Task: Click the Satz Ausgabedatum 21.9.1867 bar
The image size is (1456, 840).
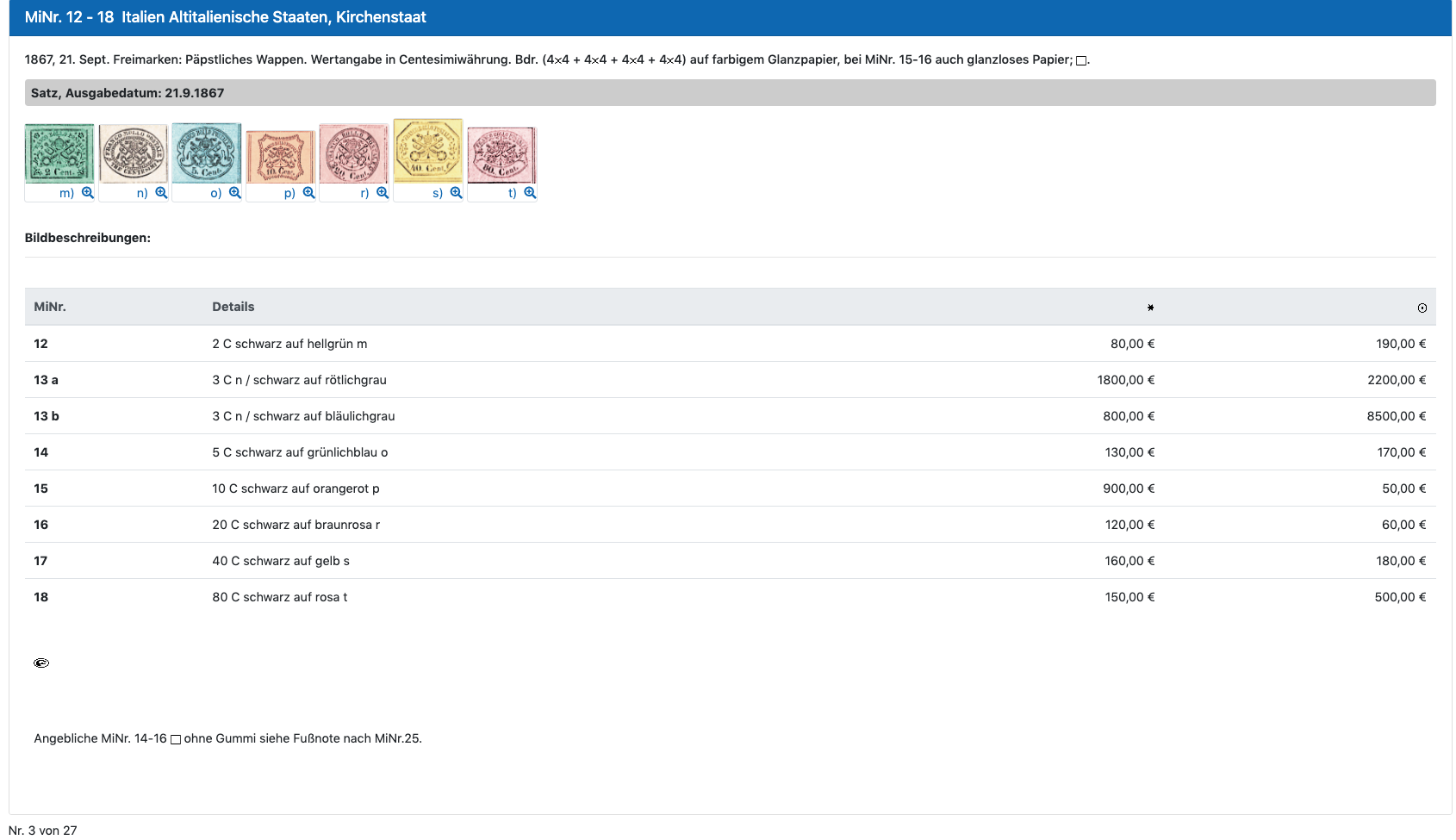Action: coord(730,93)
